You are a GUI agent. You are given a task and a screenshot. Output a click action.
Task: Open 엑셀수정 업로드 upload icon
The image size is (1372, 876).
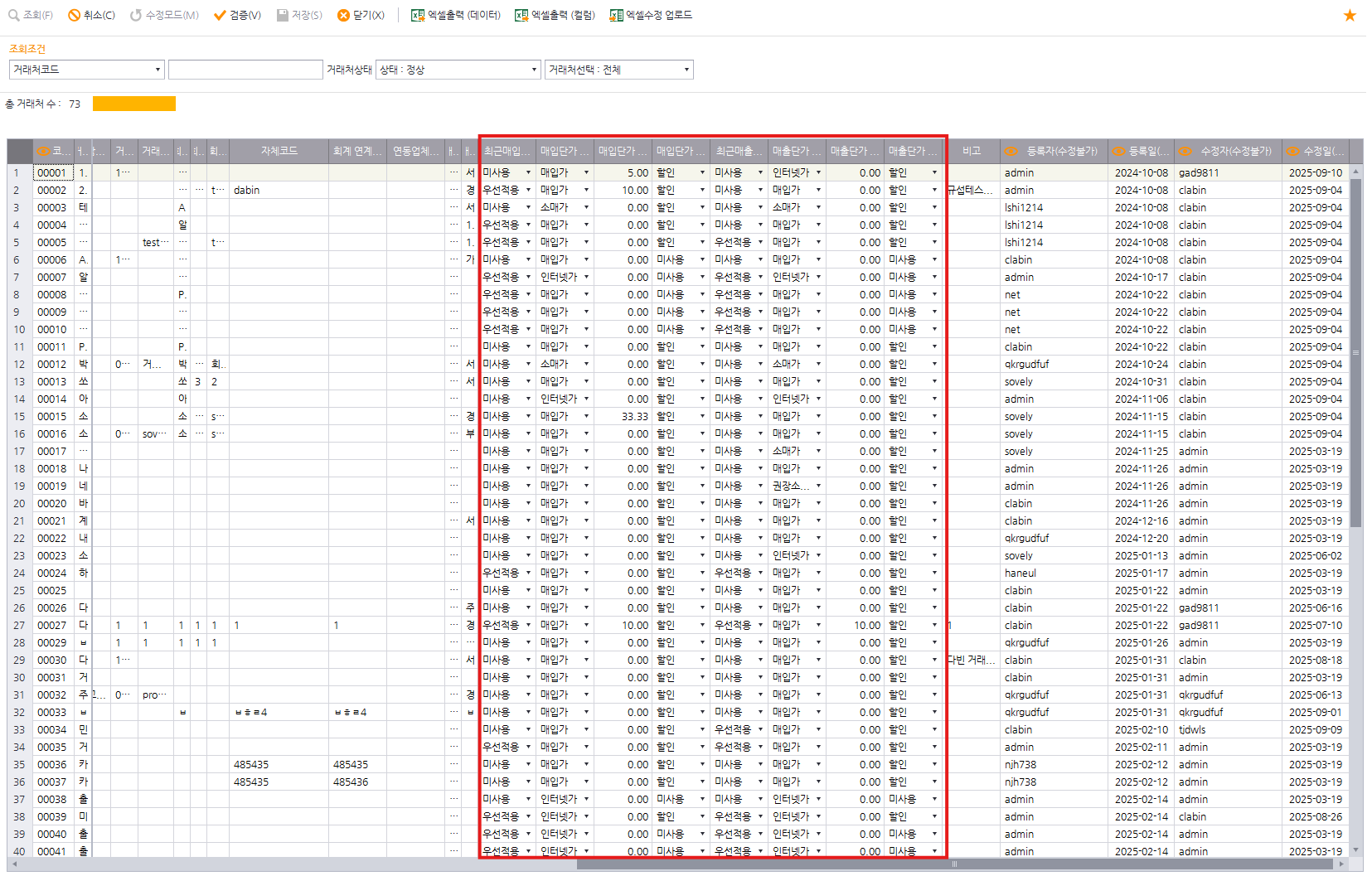point(616,15)
